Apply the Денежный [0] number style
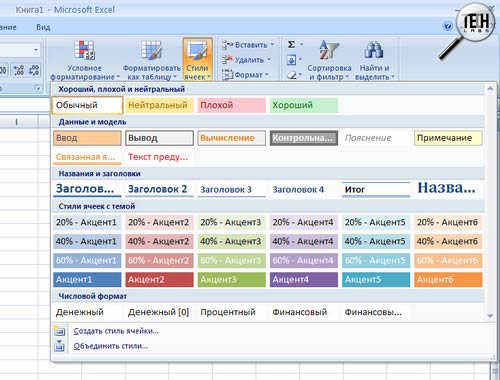This screenshot has width=500, height=380. point(159,312)
